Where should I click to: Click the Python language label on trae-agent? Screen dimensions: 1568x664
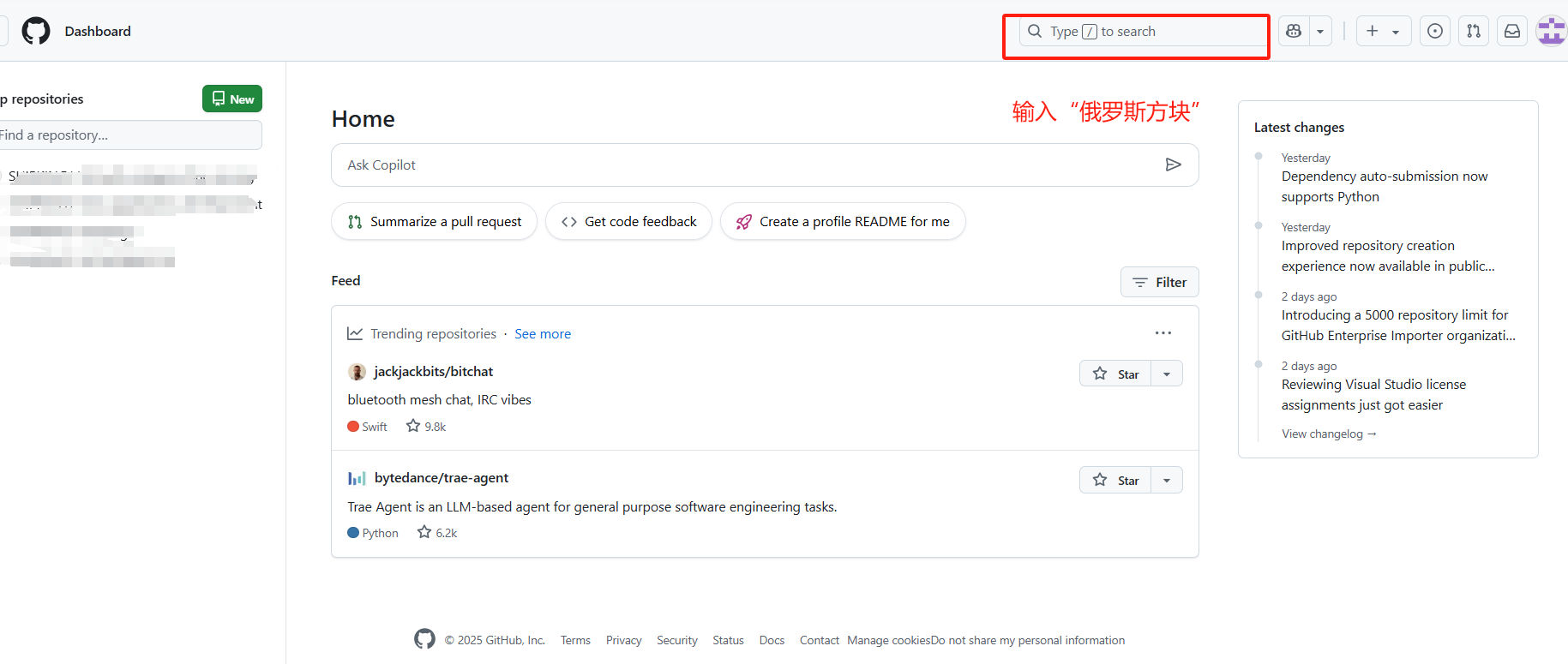[373, 532]
